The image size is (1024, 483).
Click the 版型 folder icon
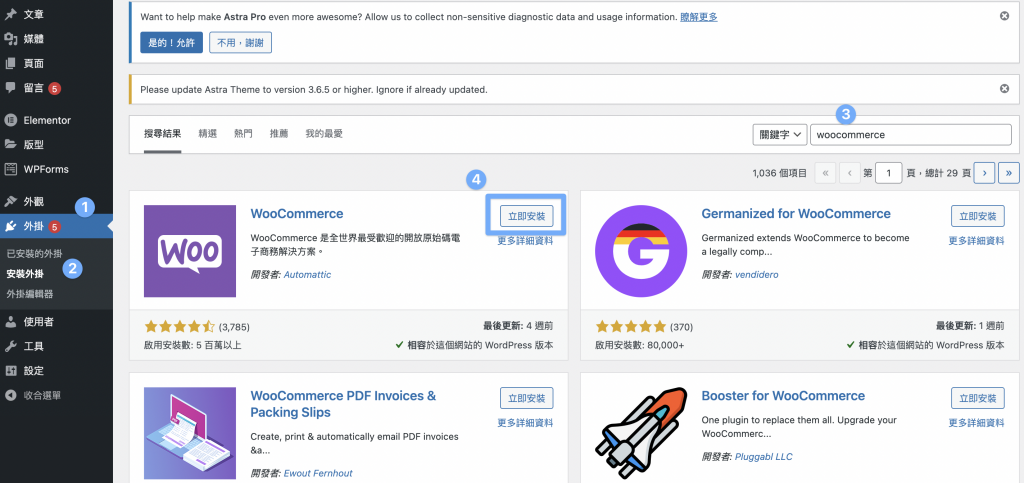tap(10, 144)
